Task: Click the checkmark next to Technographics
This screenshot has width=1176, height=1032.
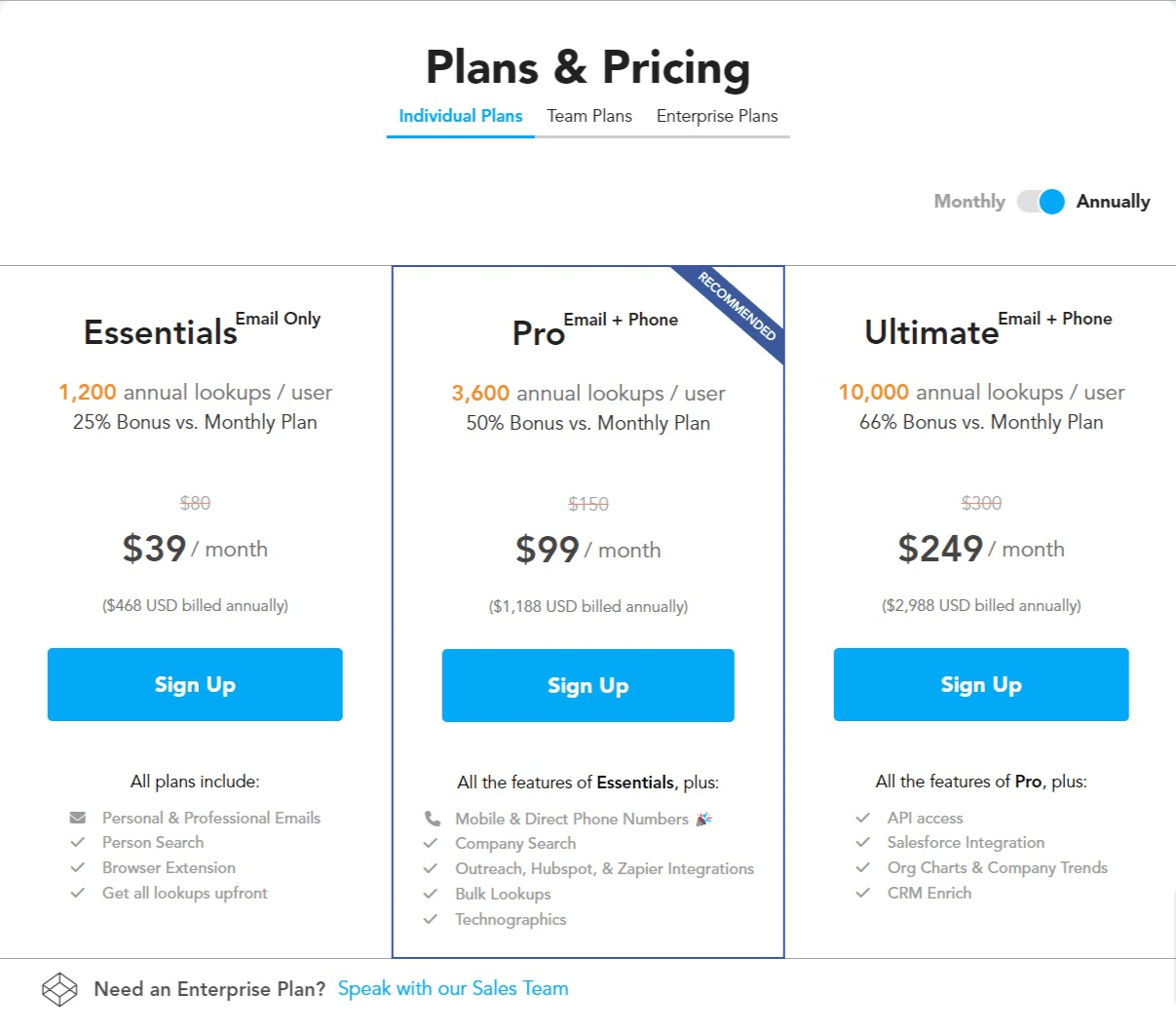Action: 431,919
